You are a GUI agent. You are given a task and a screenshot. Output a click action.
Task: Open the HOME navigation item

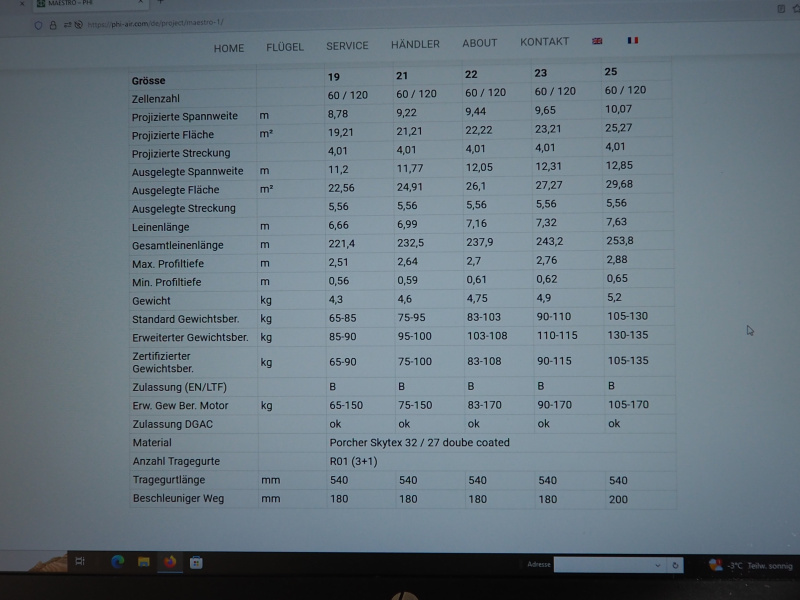pyautogui.click(x=229, y=48)
